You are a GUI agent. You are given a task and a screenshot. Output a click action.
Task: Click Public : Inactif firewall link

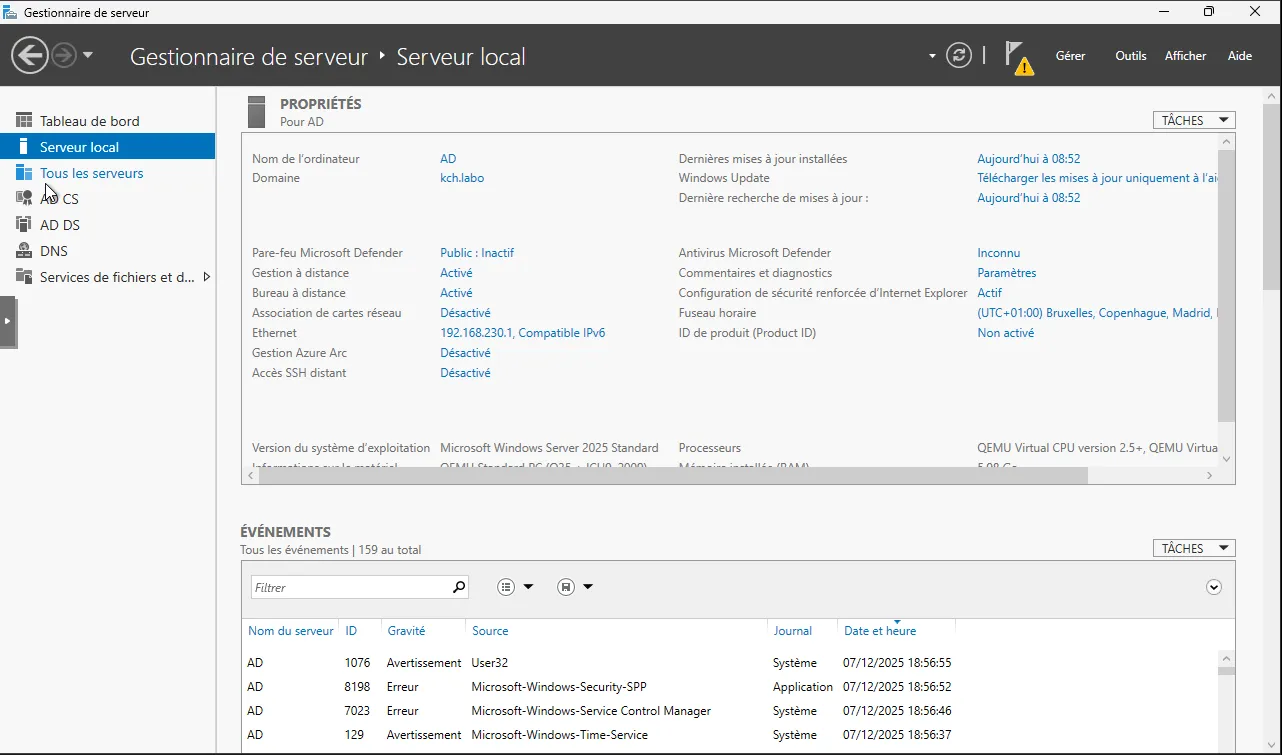pos(476,253)
